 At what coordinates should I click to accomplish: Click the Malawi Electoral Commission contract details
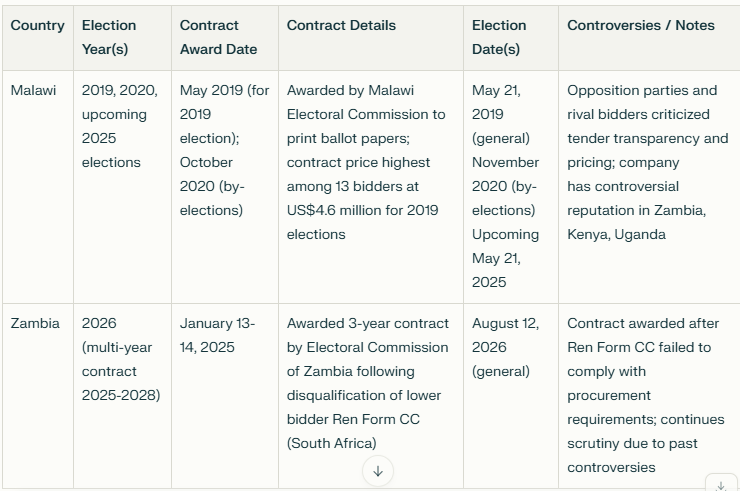tap(366, 162)
